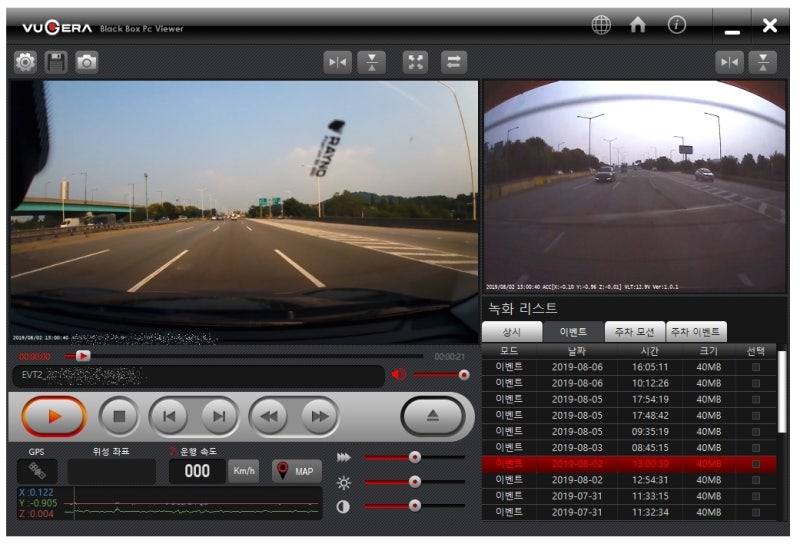Click the 위성 좌표 coordinates field
This screenshot has height=544, width=800.
click(x=112, y=471)
